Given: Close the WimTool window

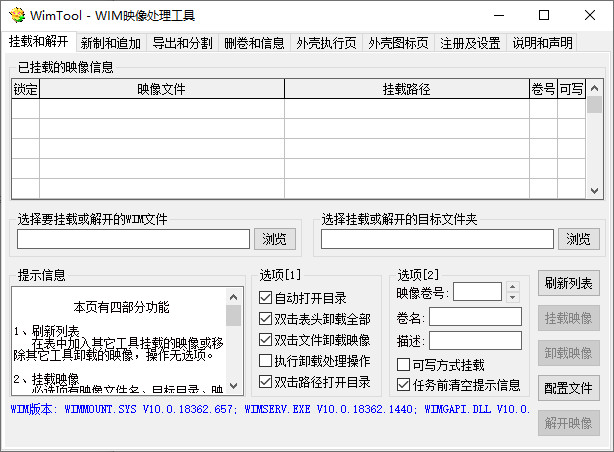Looking at the screenshot, I should 590,15.
